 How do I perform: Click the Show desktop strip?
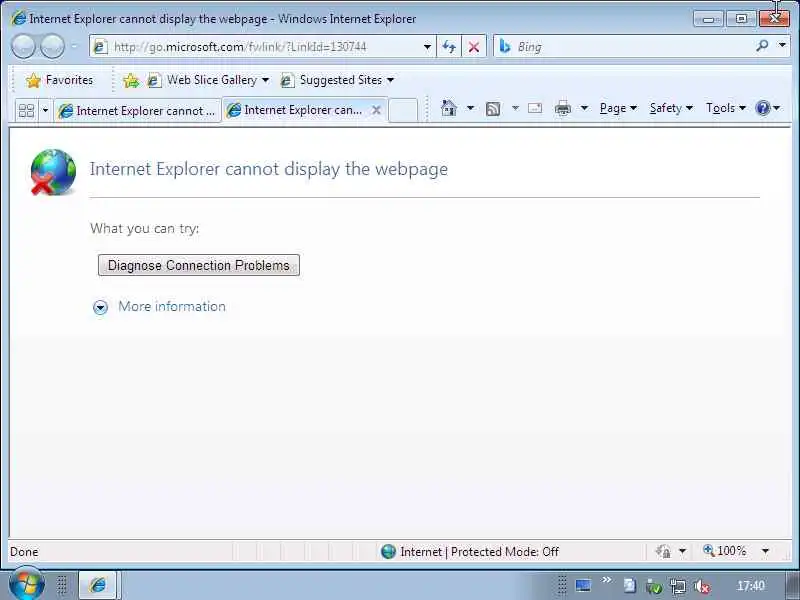coord(793,586)
